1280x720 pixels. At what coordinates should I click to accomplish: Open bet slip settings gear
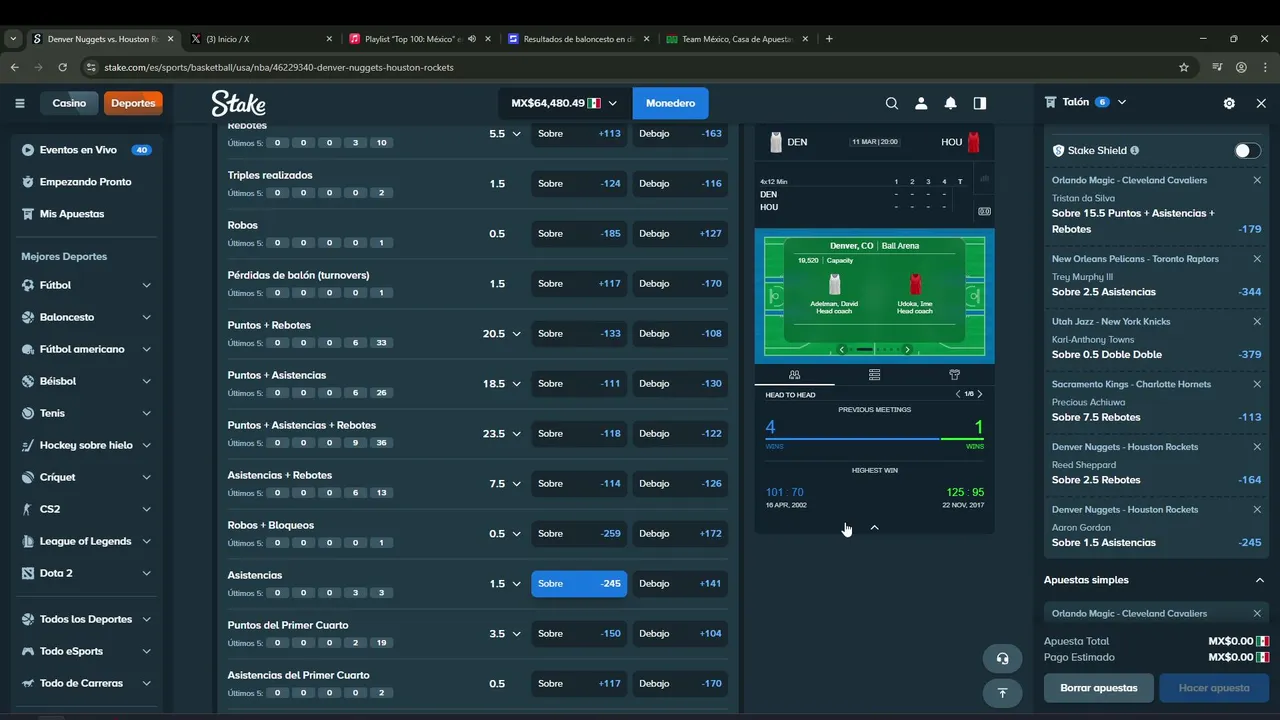pyautogui.click(x=1229, y=103)
